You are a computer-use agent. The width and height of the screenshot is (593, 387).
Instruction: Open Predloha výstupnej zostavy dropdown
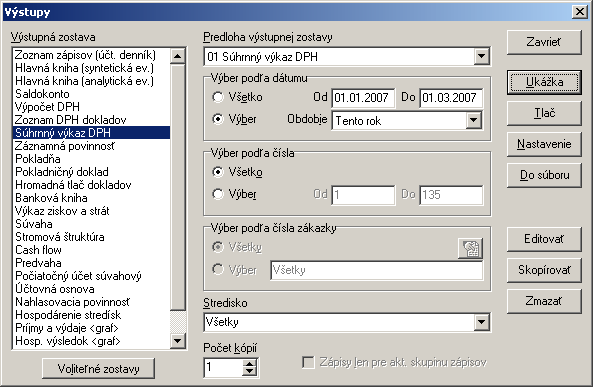coord(481,57)
